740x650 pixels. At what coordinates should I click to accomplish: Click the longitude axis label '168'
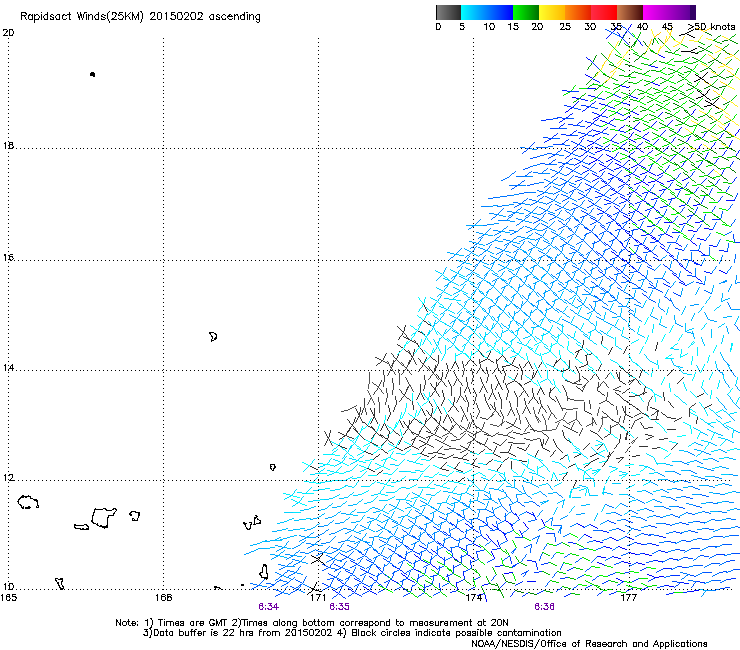[x=163, y=598]
